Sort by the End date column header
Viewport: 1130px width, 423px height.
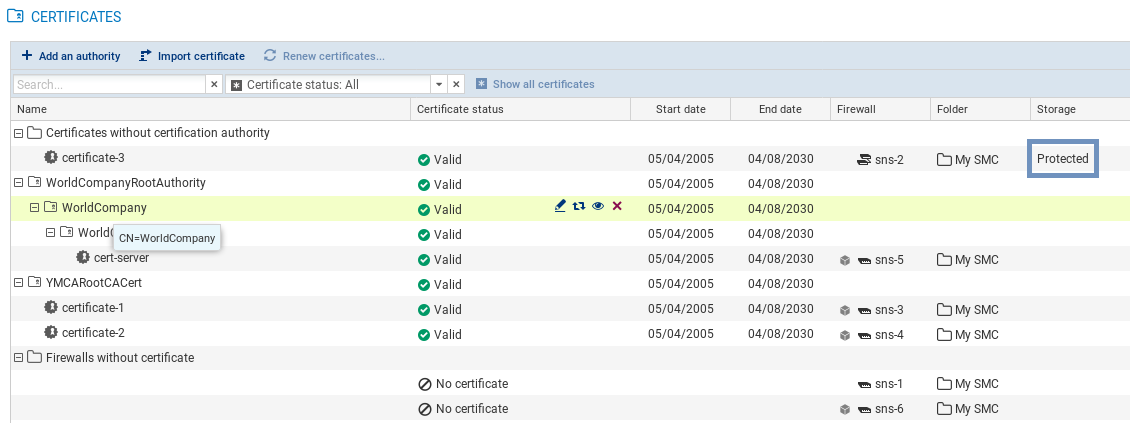(x=780, y=109)
